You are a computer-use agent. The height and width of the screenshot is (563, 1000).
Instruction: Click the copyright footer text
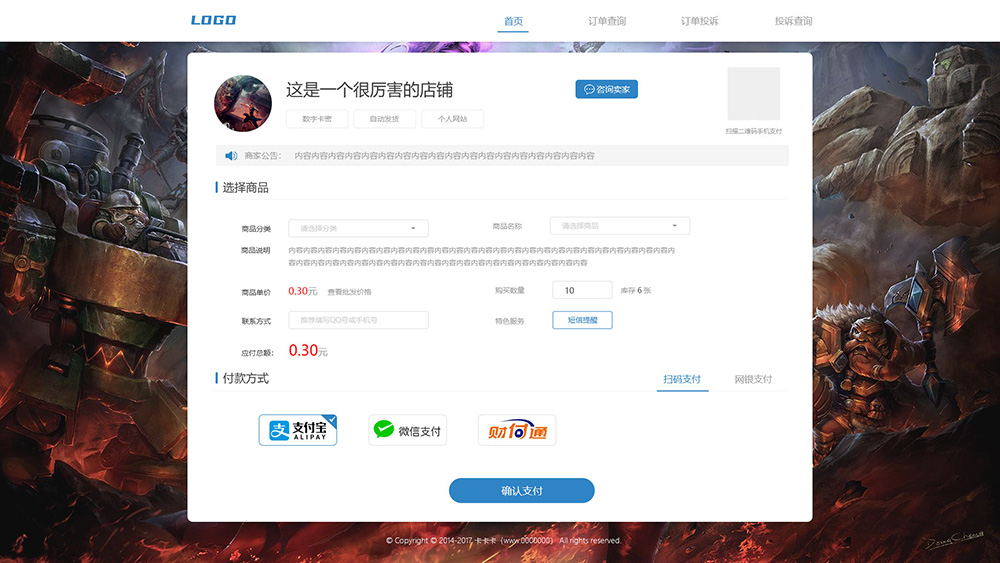[503, 541]
